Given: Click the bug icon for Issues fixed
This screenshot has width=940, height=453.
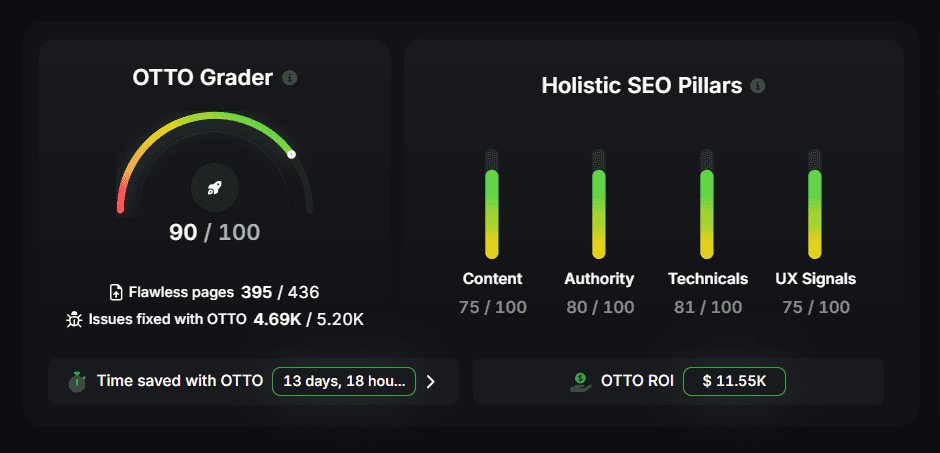Looking at the screenshot, I should click(73, 320).
